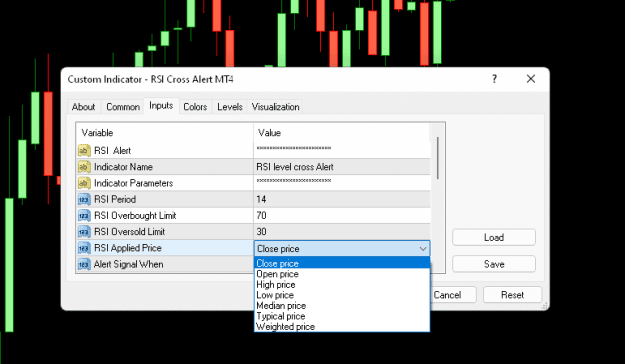Select the Inputs tab
The width and height of the screenshot is (625, 364).
(161, 106)
